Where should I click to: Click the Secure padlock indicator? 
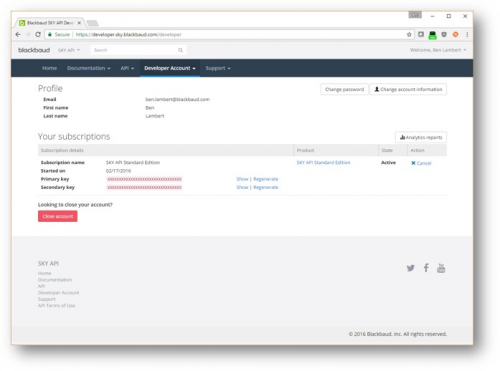pos(59,34)
